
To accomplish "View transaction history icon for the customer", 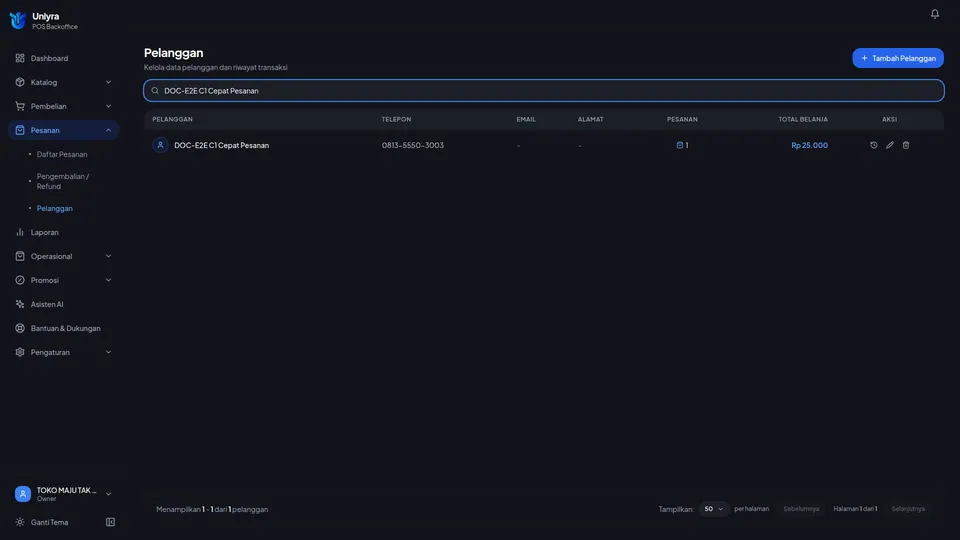I will (x=874, y=145).
